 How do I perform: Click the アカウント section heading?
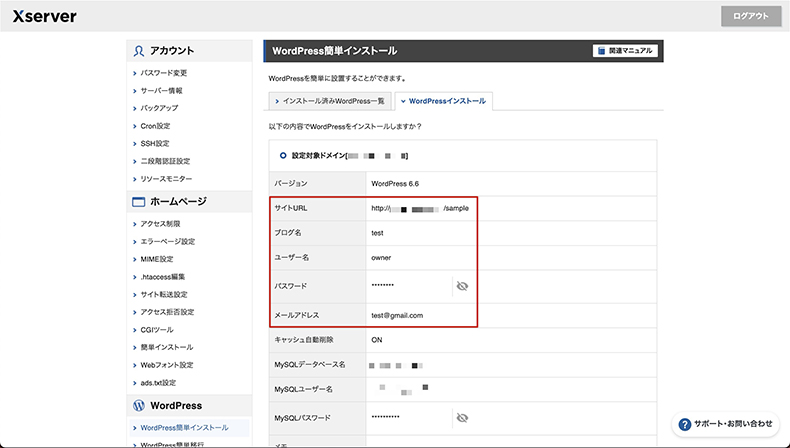point(172,51)
